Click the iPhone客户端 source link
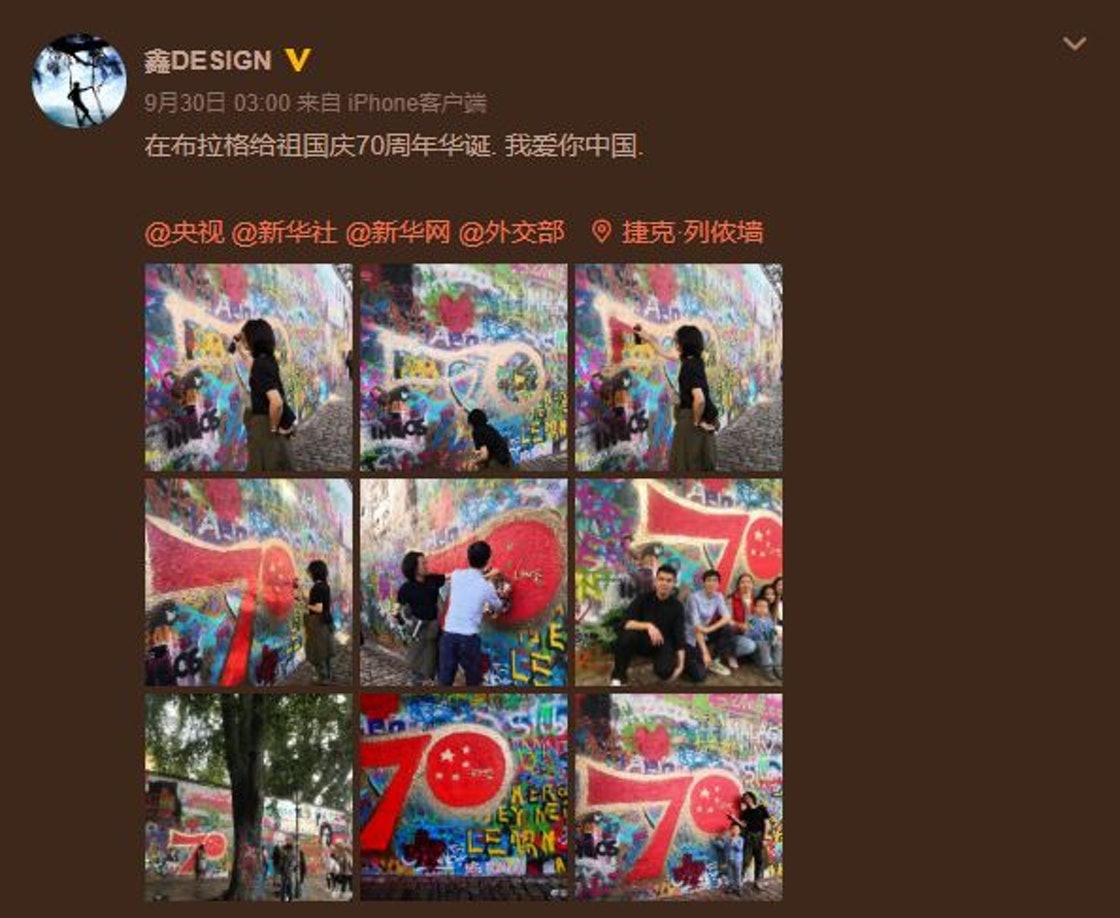 pyautogui.click(x=417, y=103)
